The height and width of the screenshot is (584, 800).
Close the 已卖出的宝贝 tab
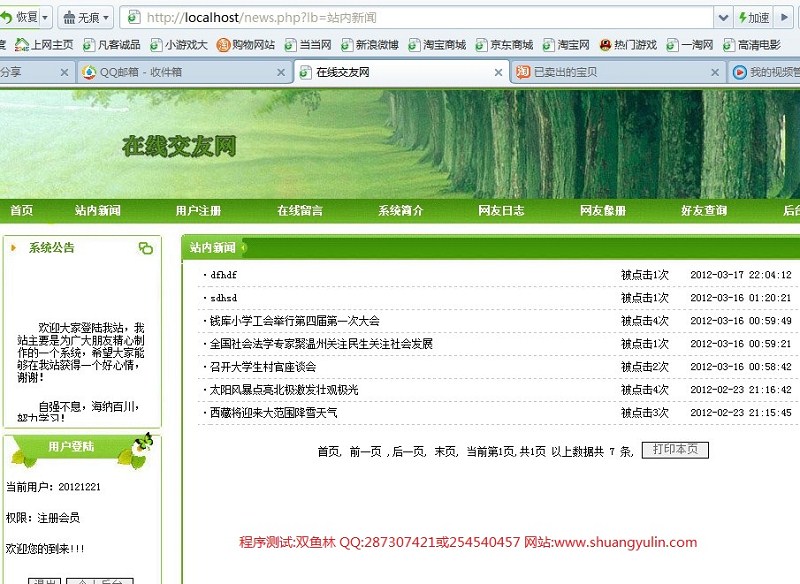(x=715, y=72)
